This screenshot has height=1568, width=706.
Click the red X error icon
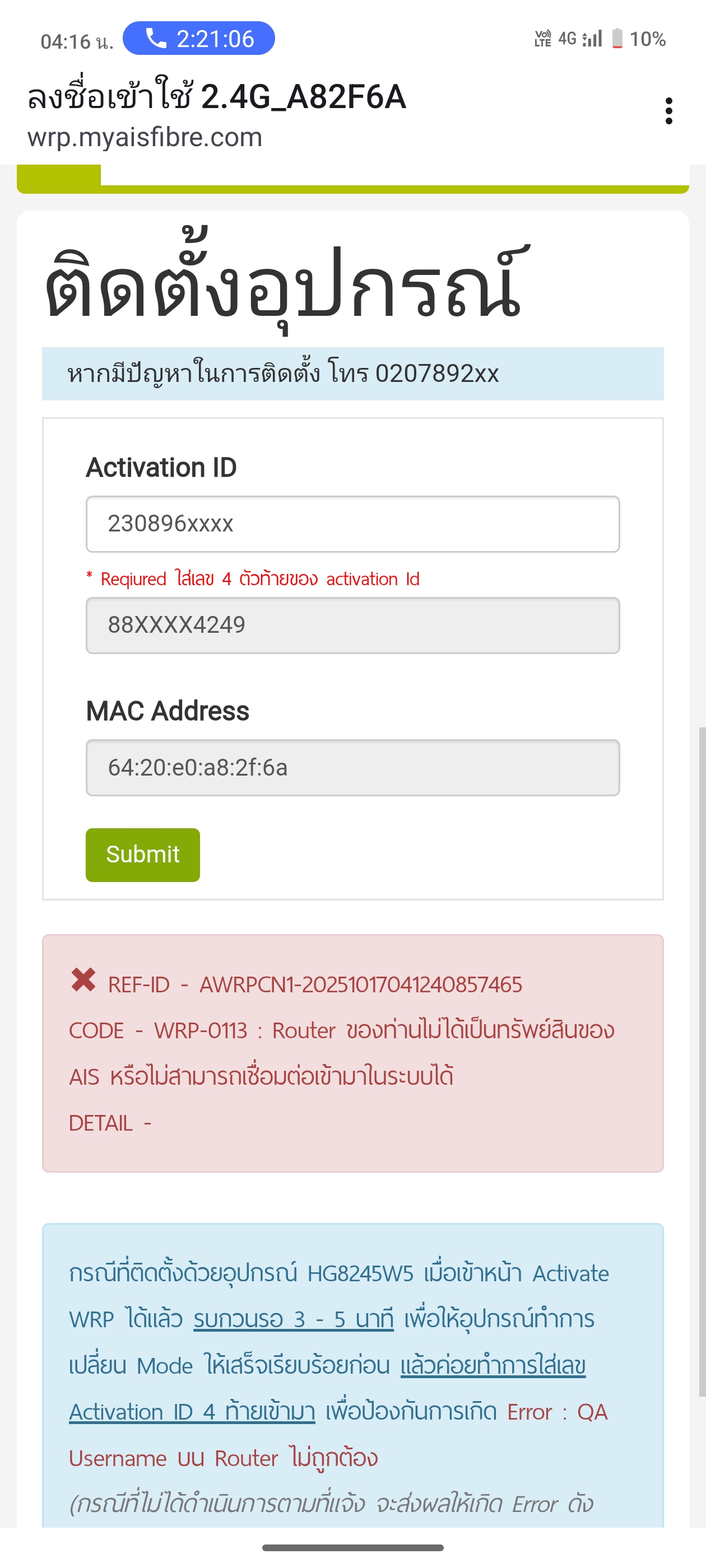83,980
